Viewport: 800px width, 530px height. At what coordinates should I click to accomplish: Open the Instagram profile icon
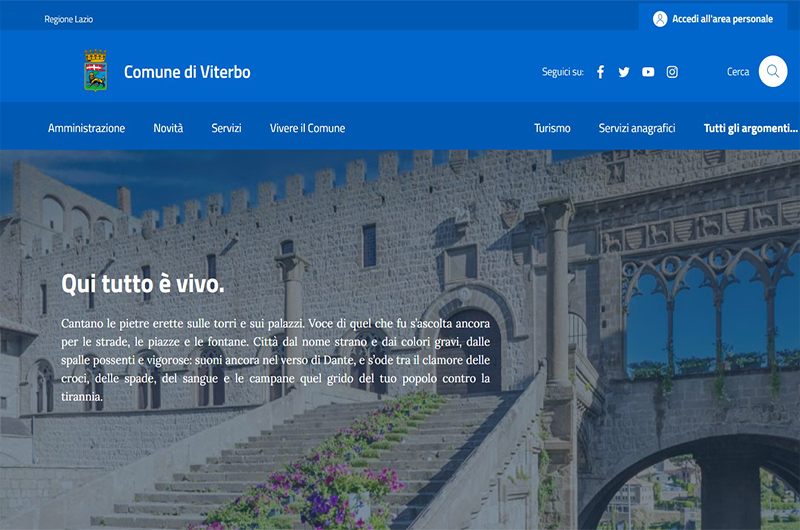672,72
